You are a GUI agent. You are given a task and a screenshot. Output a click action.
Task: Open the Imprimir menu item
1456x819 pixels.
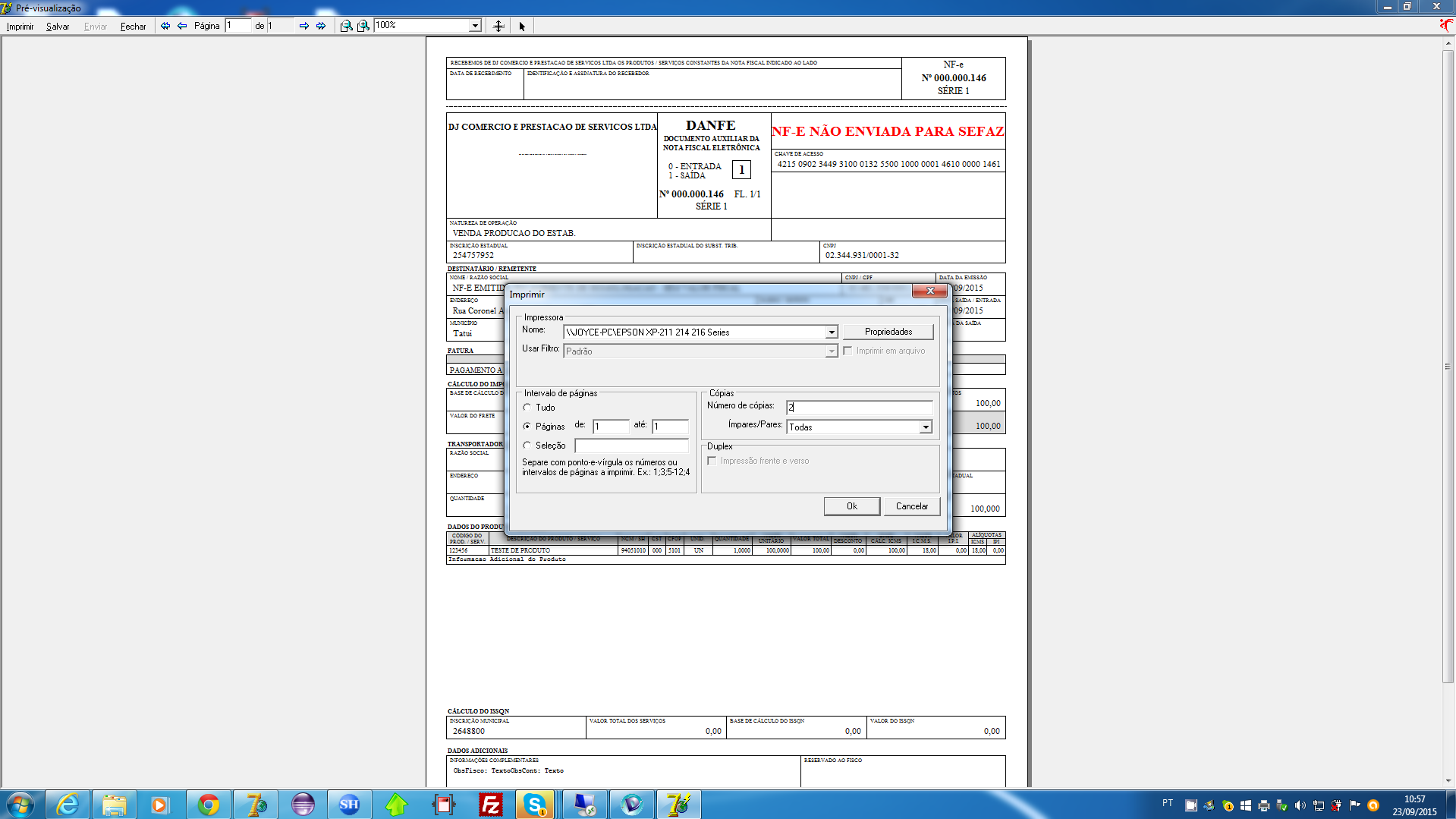(x=20, y=27)
